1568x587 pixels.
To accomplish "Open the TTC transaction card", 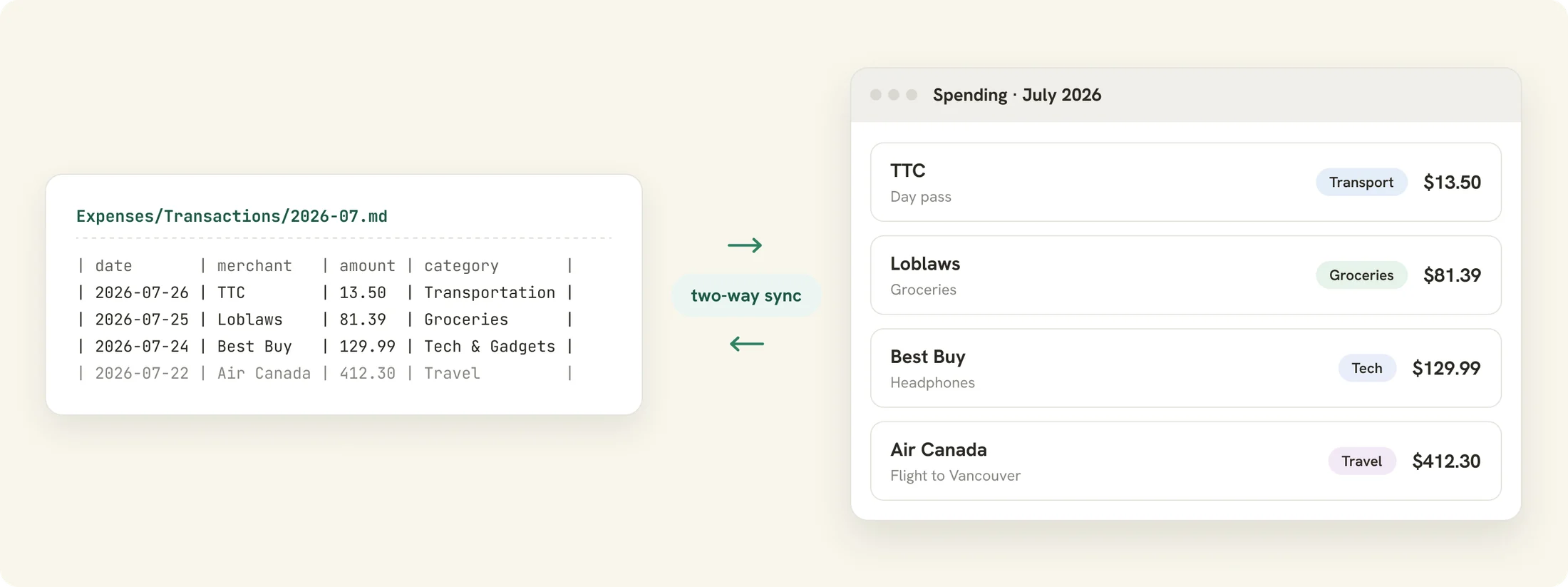I will point(1186,182).
